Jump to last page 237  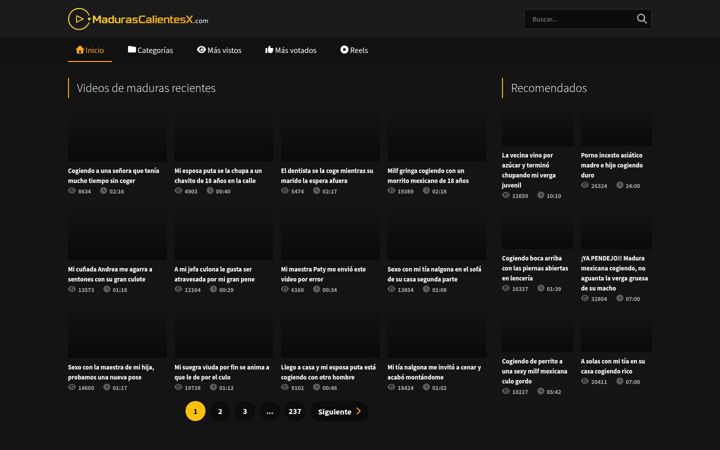295,411
